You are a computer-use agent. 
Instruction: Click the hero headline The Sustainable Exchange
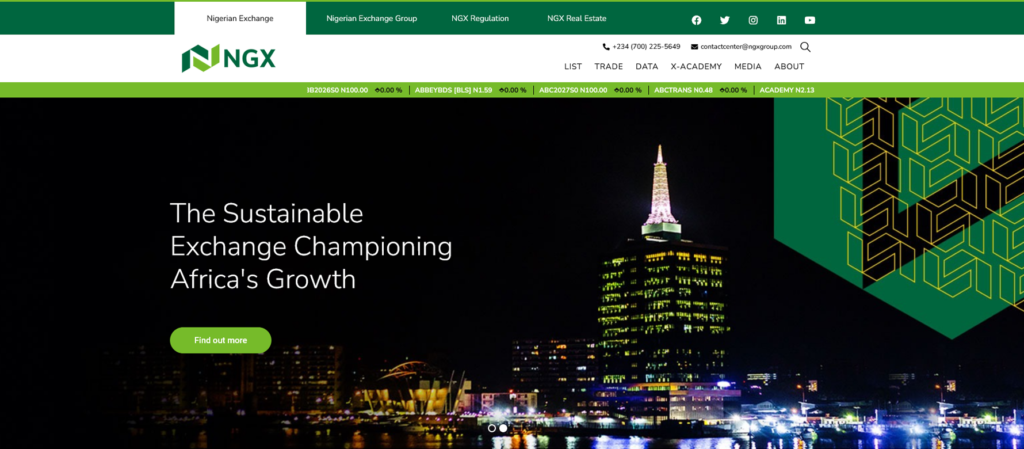(x=311, y=246)
